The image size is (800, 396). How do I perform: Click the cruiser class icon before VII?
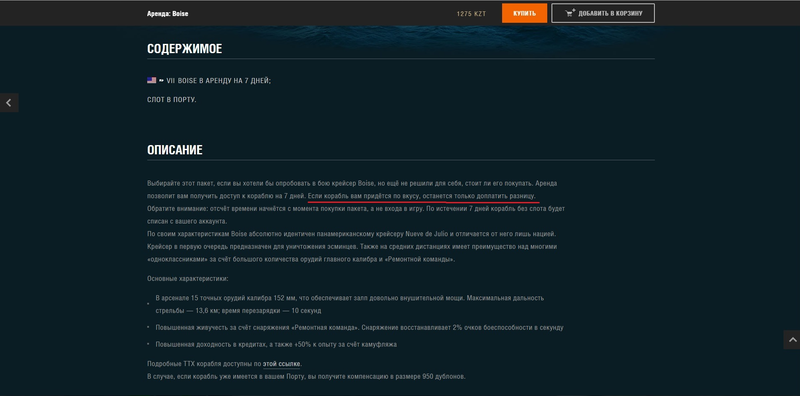coord(161,80)
